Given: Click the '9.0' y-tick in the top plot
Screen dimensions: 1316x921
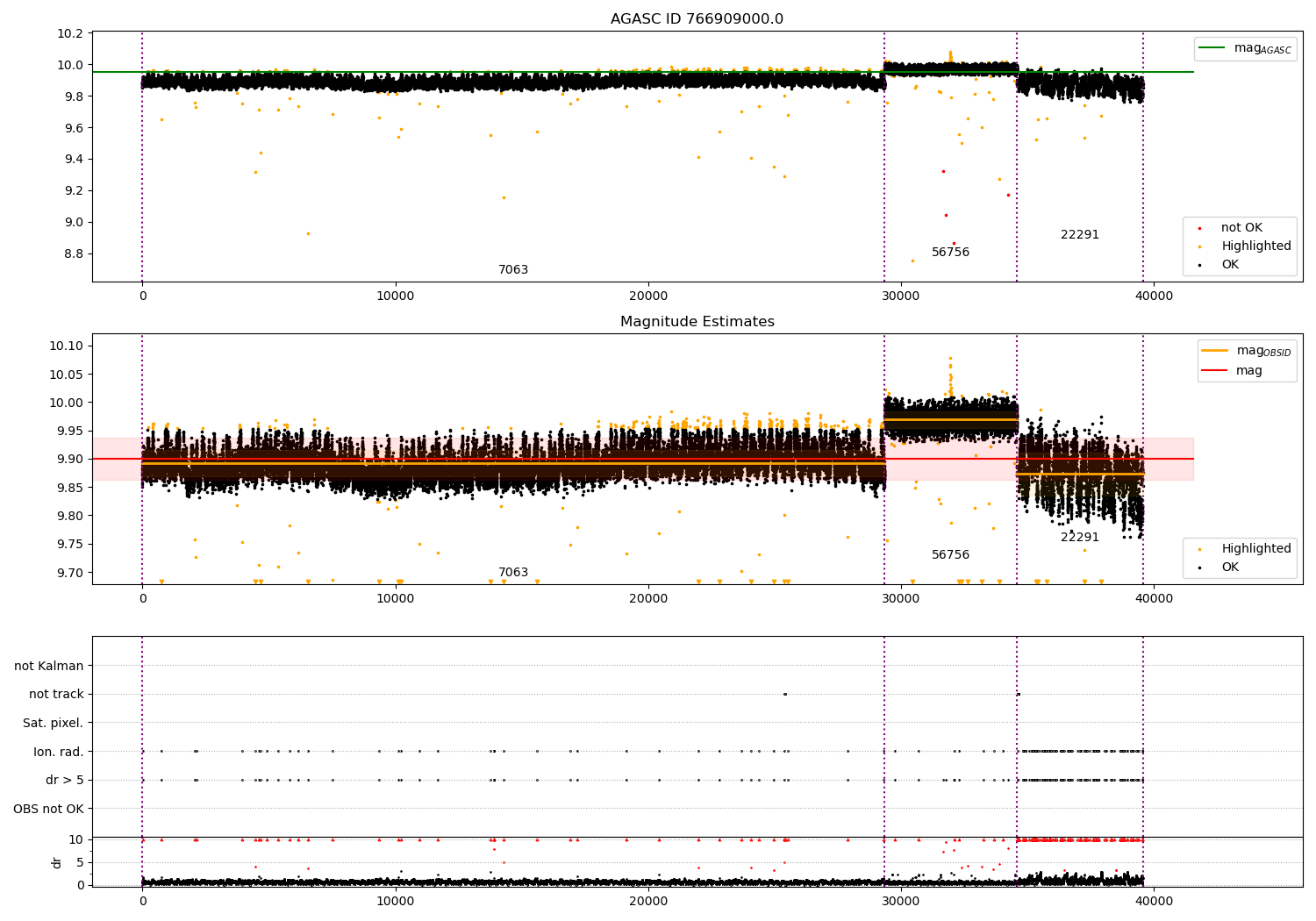Looking at the screenshot, I should coord(72,223).
